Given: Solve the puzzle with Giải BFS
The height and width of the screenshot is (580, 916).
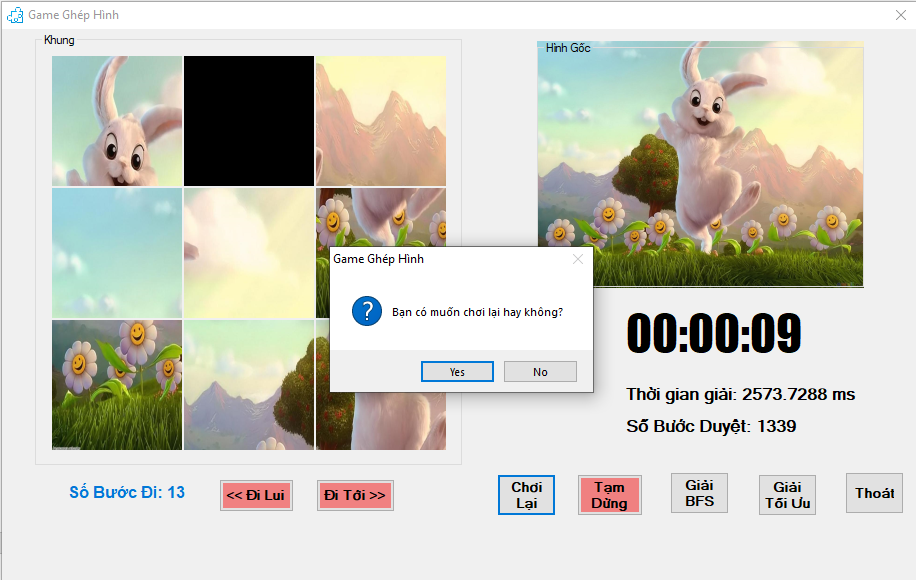Looking at the screenshot, I should pos(699,493).
